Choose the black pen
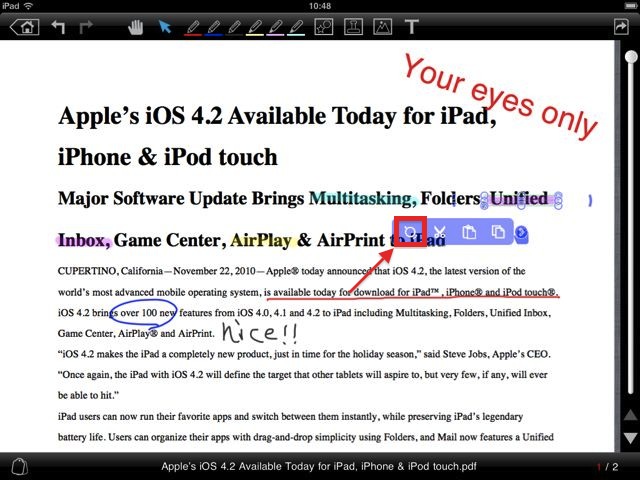The width and height of the screenshot is (640, 480). [234, 28]
